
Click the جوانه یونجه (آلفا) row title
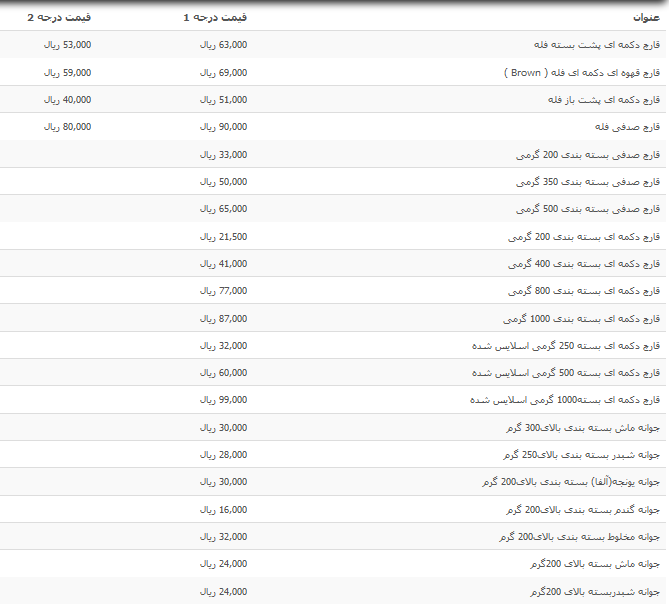(x=570, y=482)
